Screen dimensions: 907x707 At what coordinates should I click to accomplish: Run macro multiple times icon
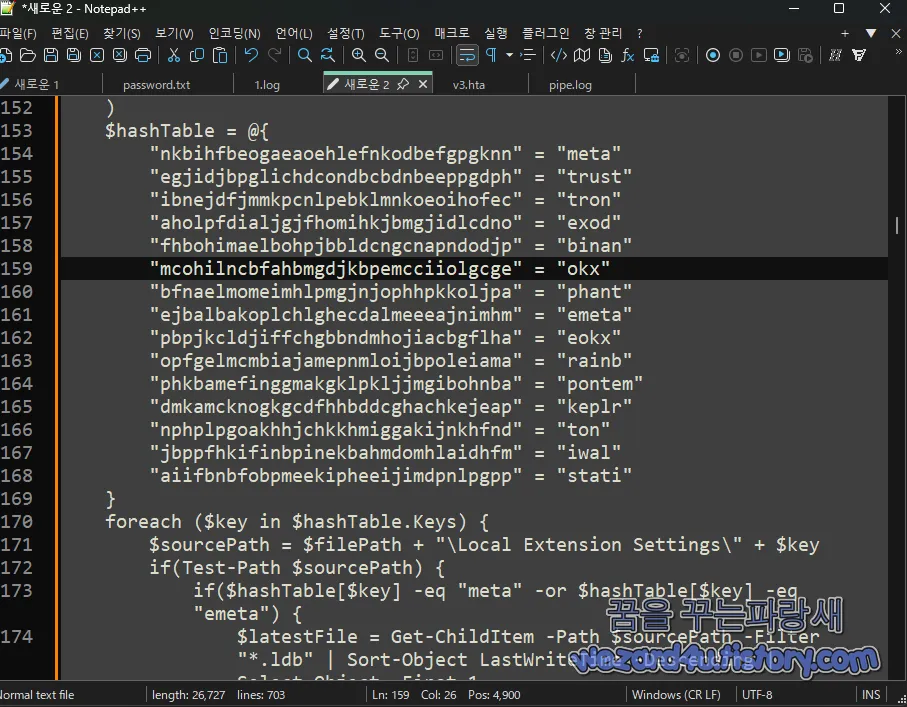(781, 56)
